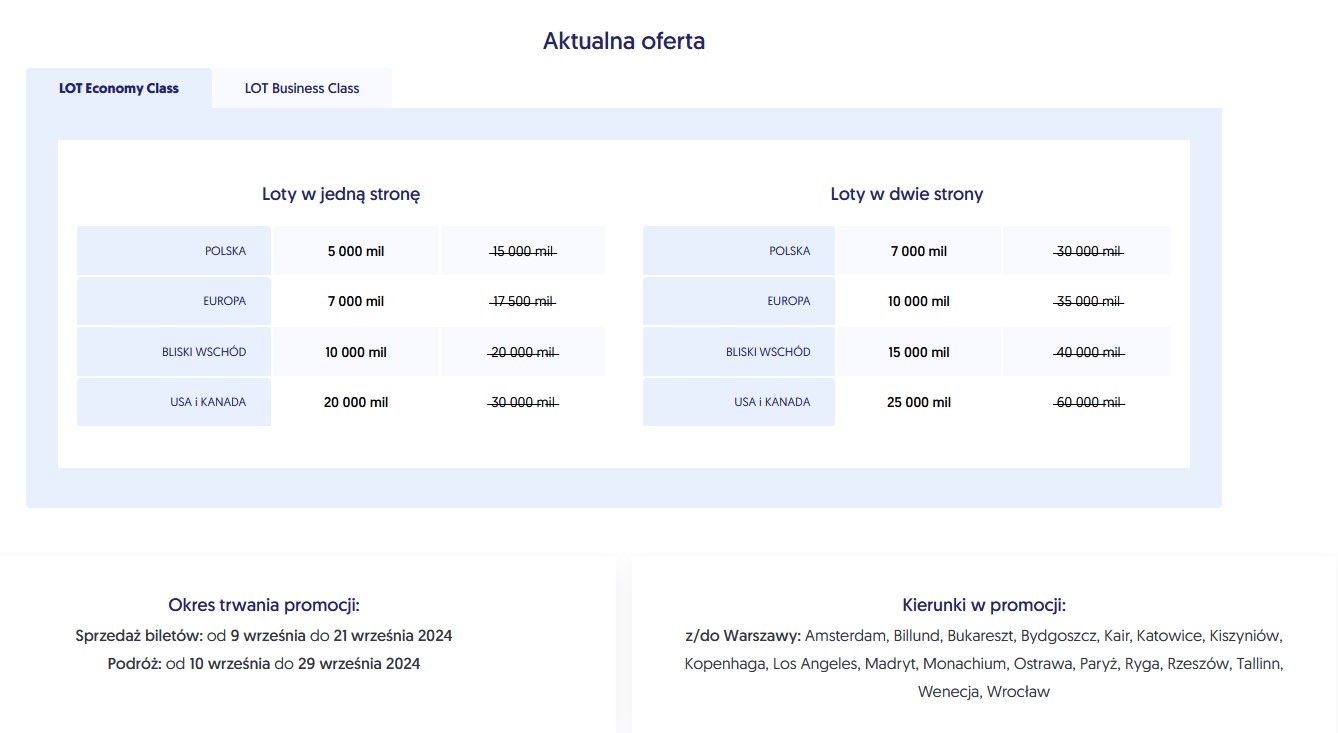Select POLSKA row label in one-way flights table
Image resolution: width=1338 pixels, height=733 pixels.
pos(174,251)
